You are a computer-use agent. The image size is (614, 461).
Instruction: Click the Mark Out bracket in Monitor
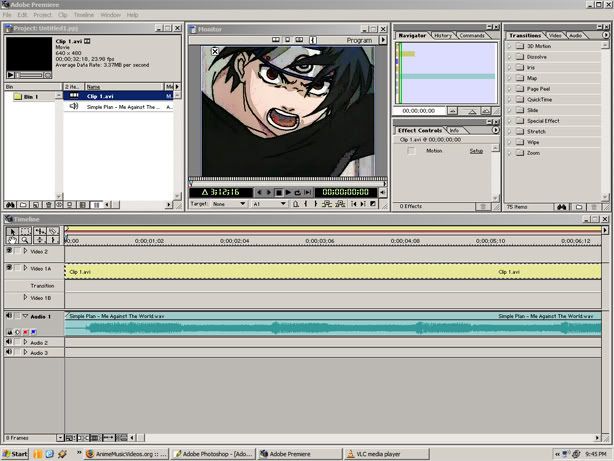pyautogui.click(x=316, y=204)
